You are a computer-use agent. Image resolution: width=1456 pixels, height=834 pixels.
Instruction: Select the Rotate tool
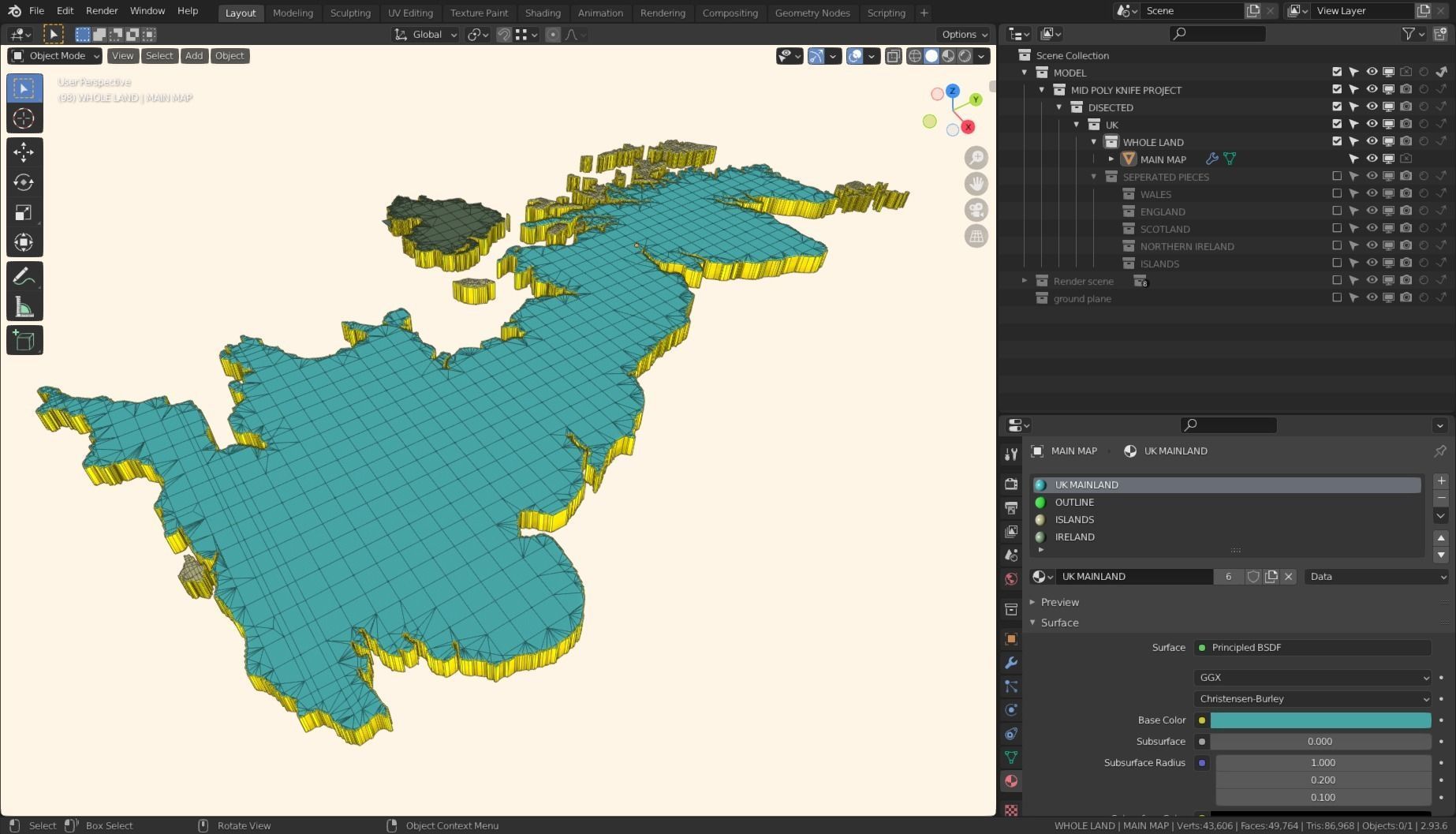(x=24, y=182)
